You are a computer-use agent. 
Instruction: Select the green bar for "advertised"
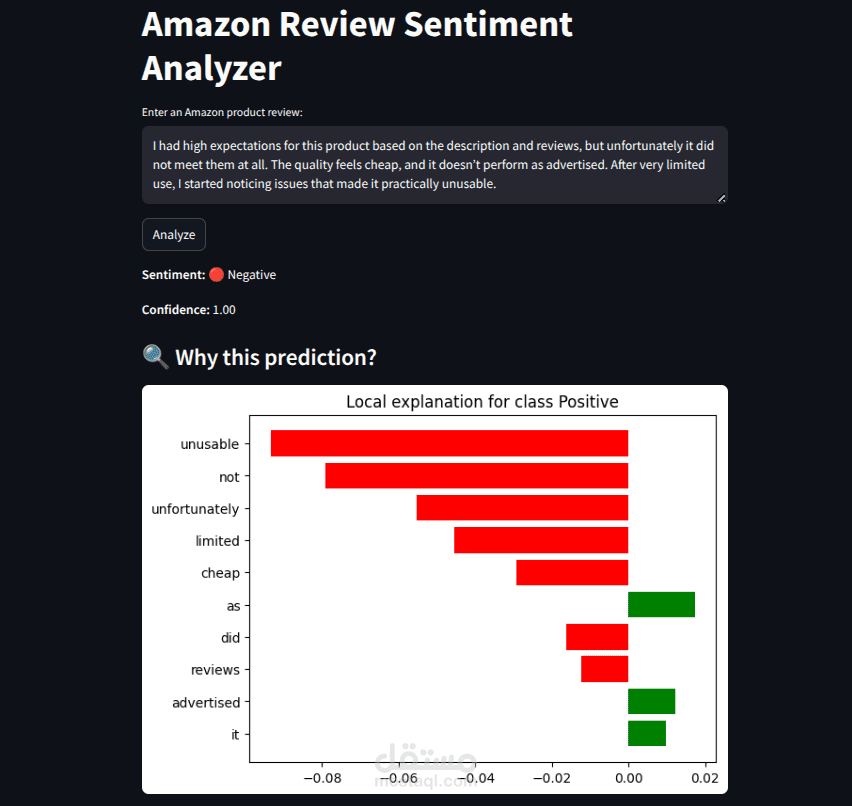[x=651, y=701]
